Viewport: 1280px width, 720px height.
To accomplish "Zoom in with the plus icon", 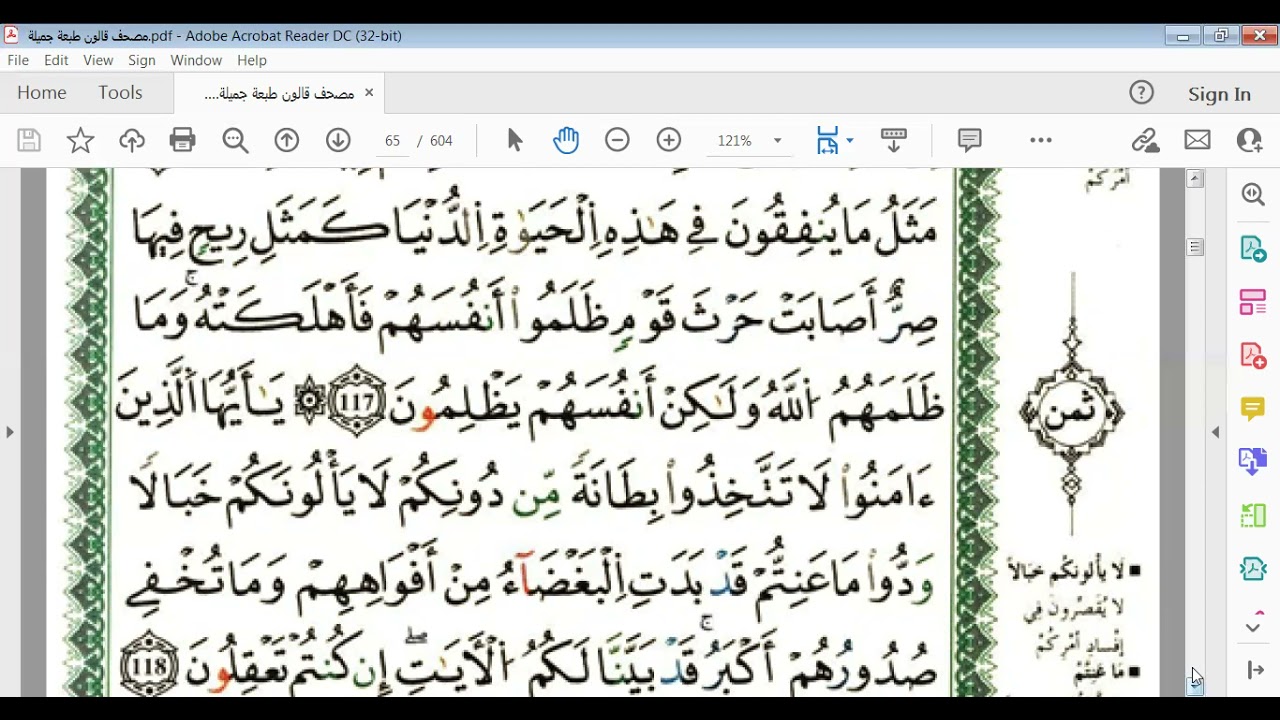I will pos(669,141).
